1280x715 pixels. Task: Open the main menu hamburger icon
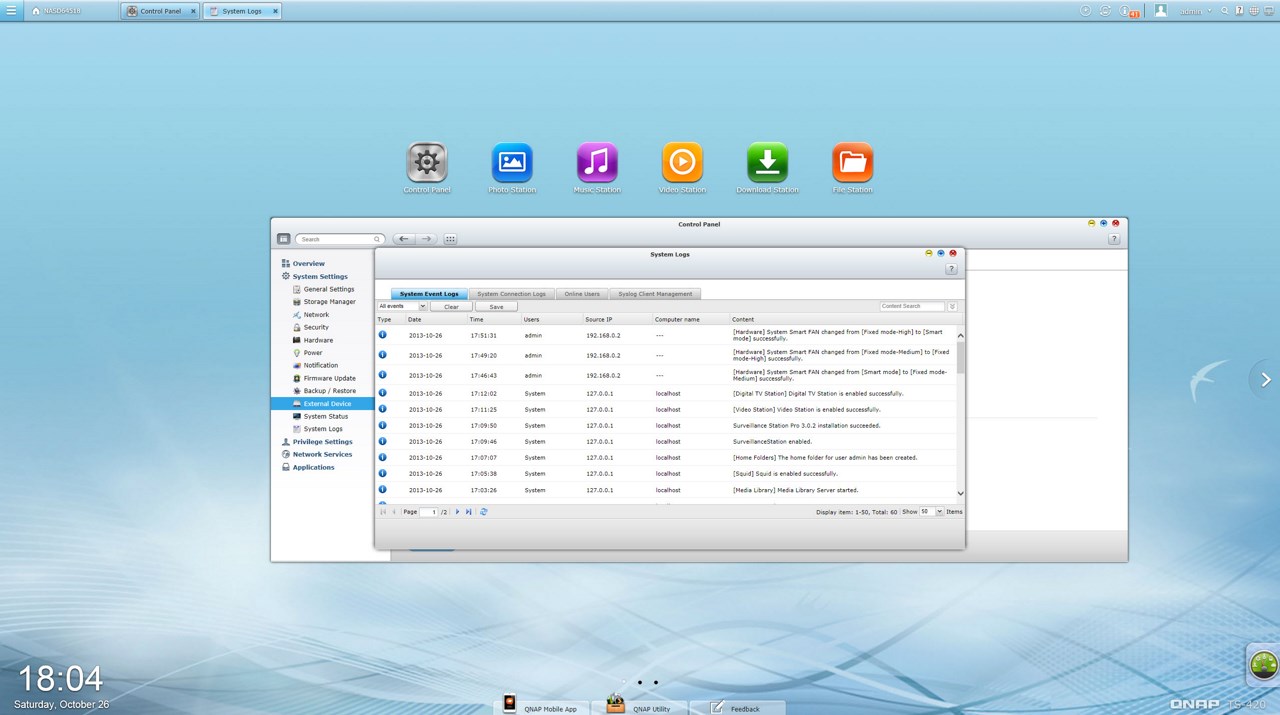pos(11,11)
